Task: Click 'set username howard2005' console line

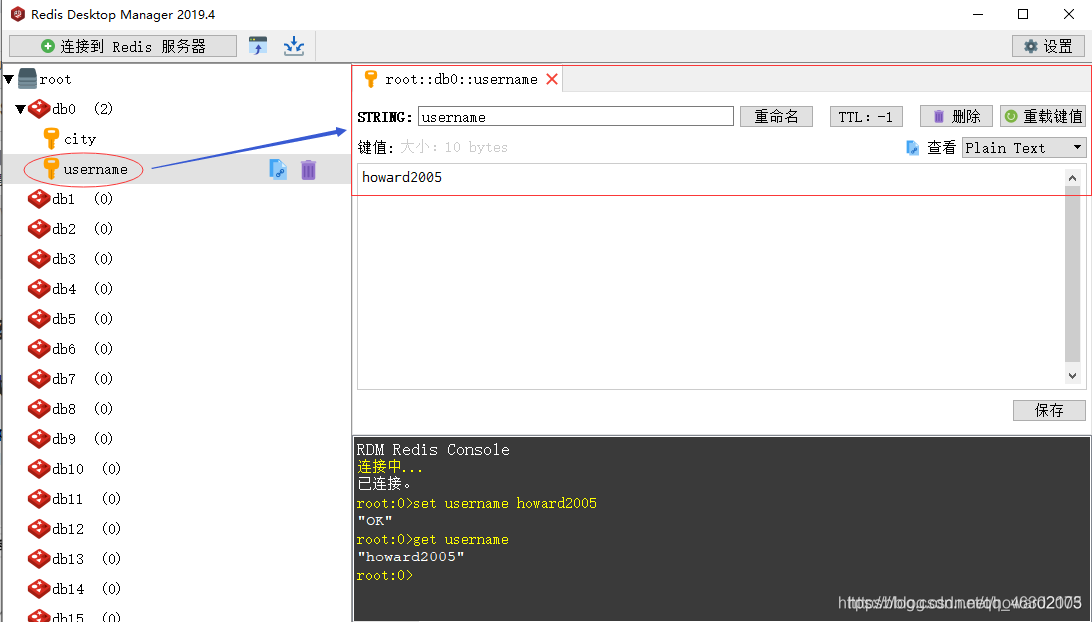Action: coord(476,503)
